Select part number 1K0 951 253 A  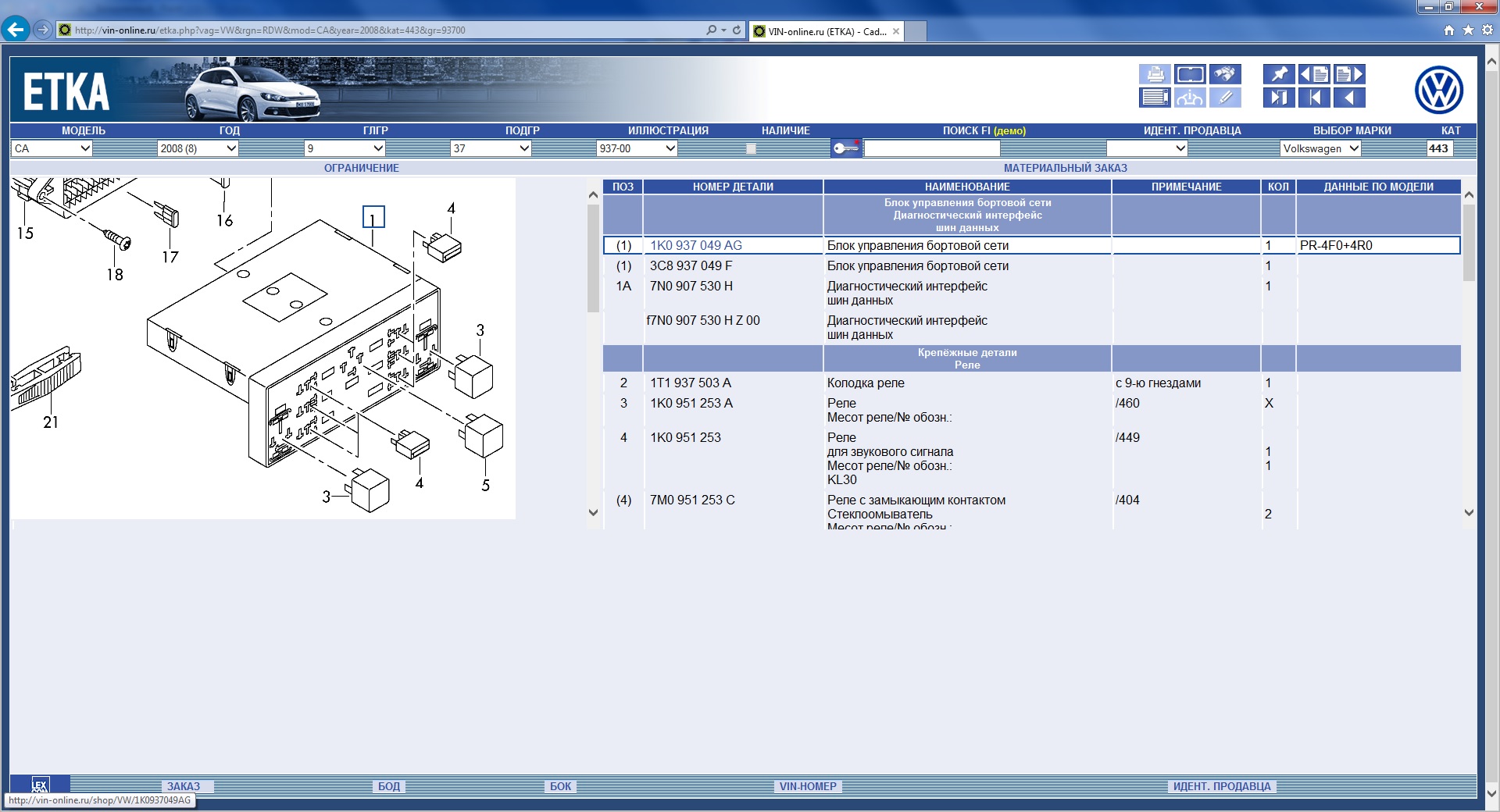(691, 403)
